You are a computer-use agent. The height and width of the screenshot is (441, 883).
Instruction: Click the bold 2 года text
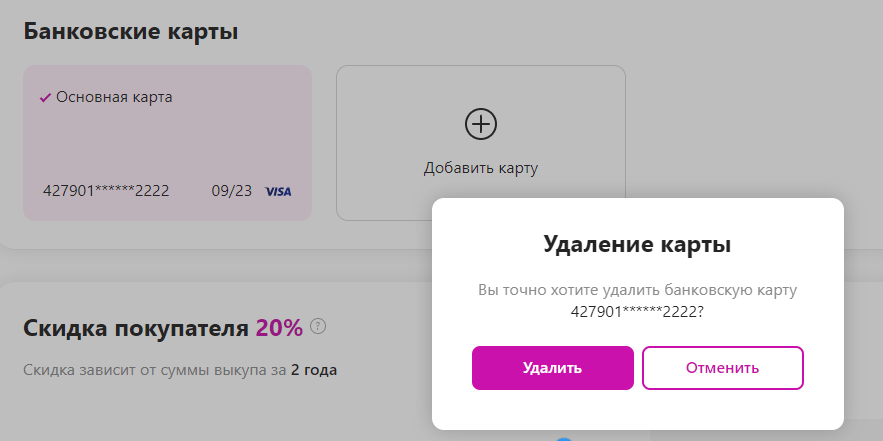(x=314, y=371)
